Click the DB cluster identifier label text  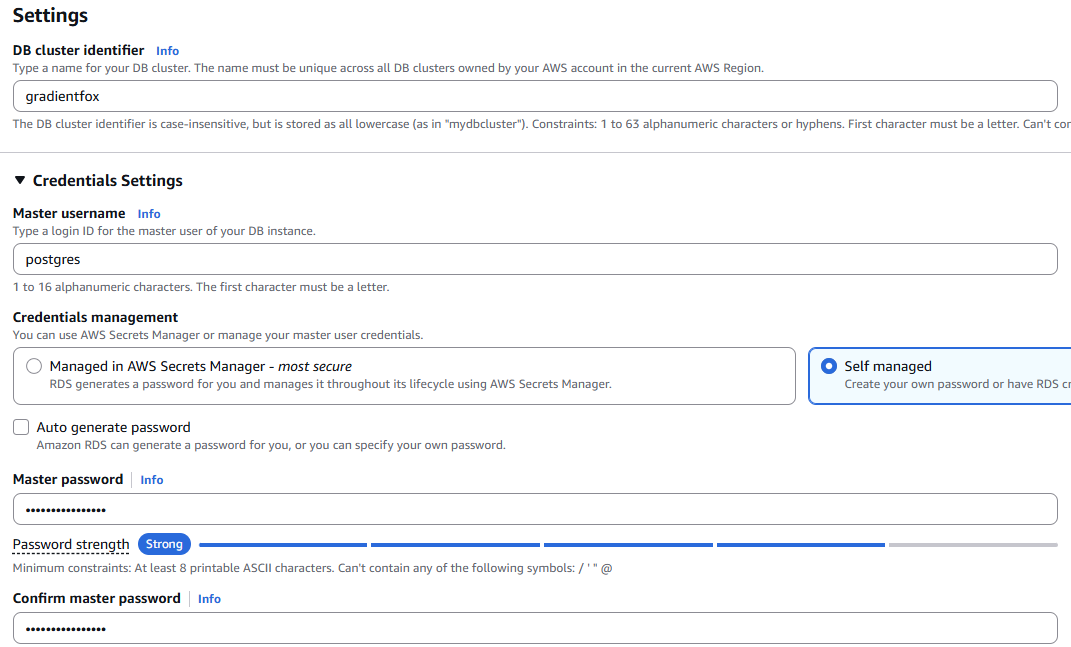pyautogui.click(x=78, y=50)
